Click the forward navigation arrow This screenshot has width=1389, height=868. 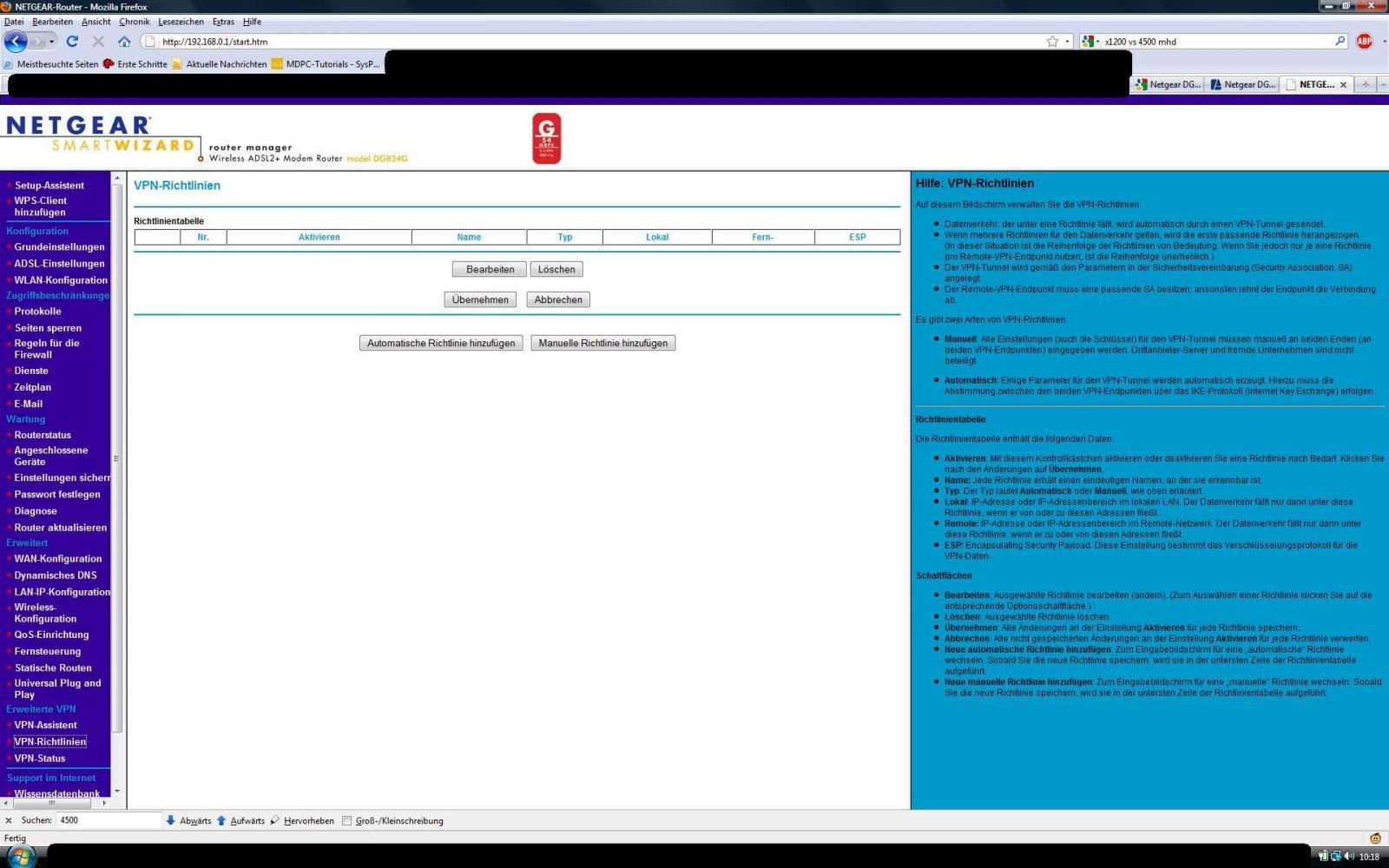(36, 41)
